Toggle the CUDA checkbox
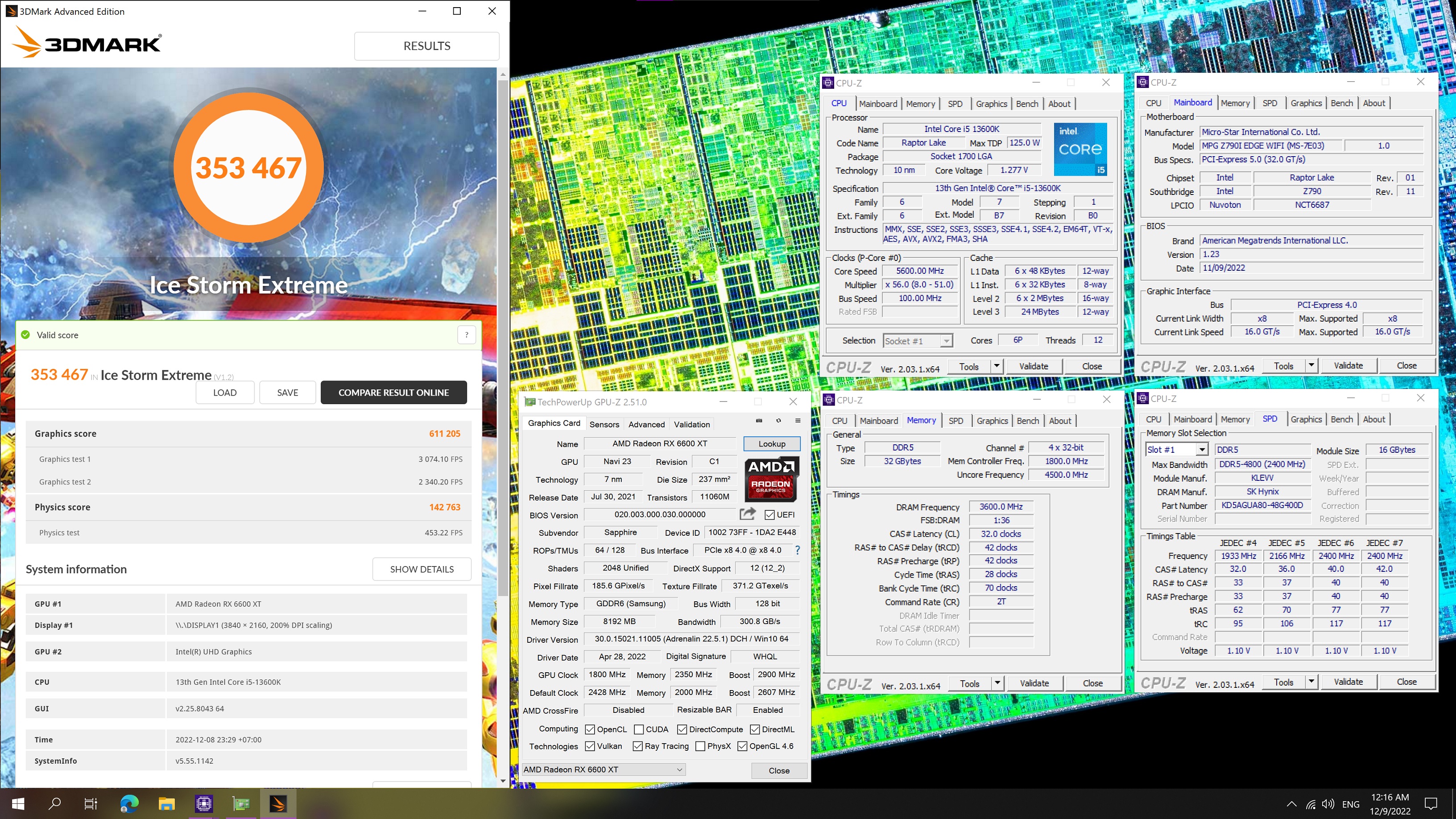This screenshot has height=819, width=1456. pyautogui.click(x=639, y=729)
